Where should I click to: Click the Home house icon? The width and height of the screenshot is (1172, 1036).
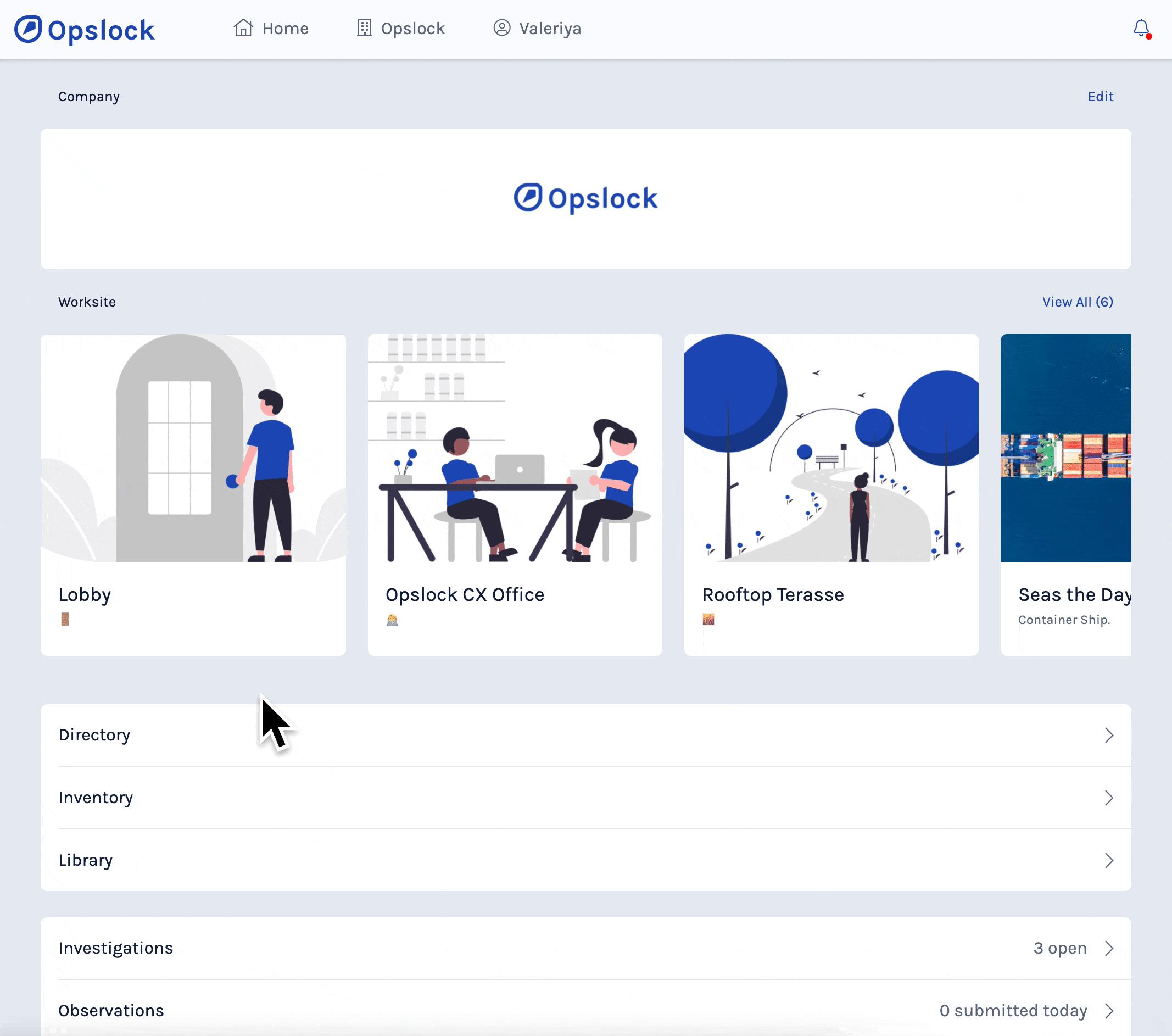(x=243, y=28)
